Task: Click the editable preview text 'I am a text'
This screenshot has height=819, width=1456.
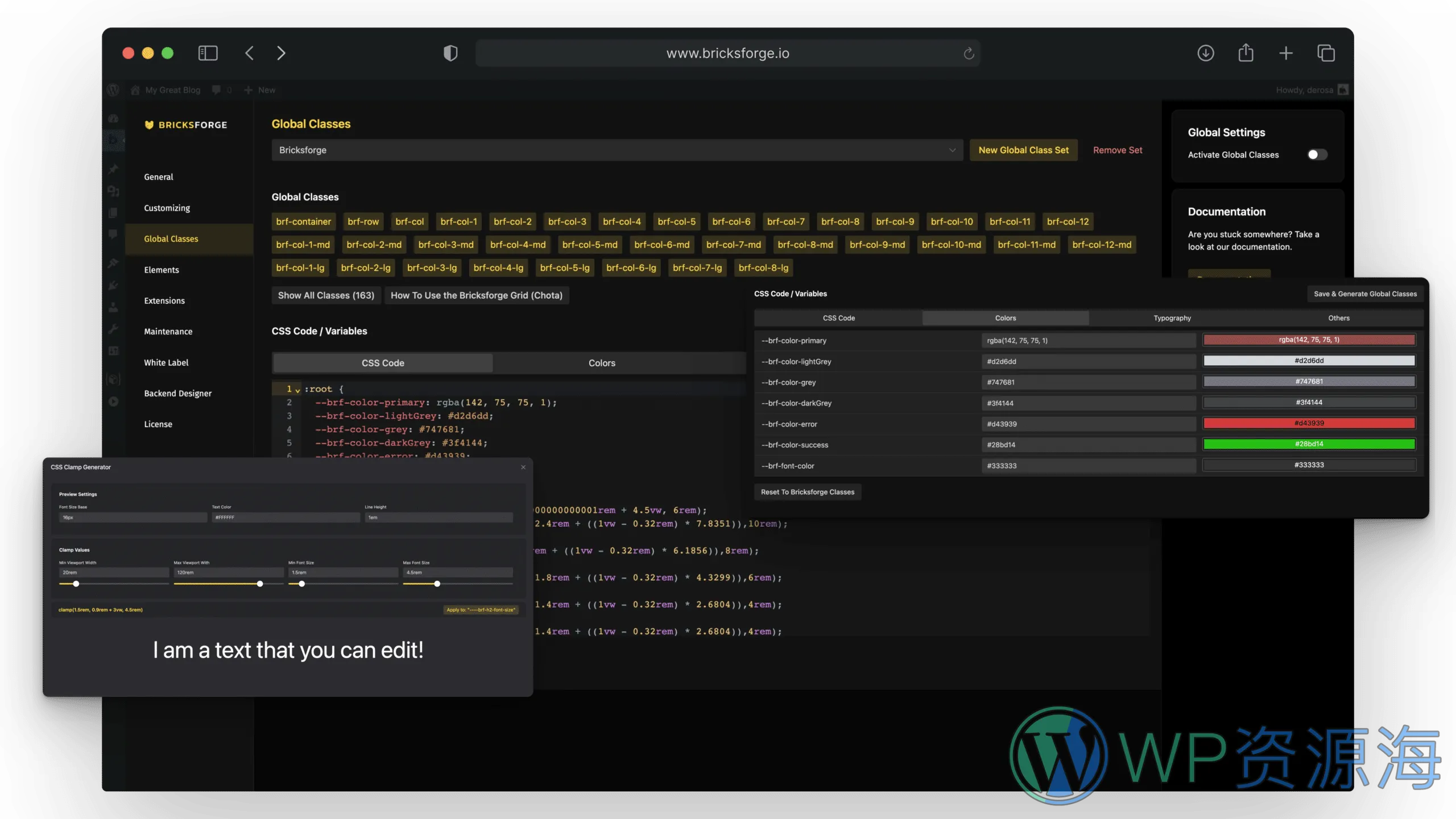Action: coord(288,650)
